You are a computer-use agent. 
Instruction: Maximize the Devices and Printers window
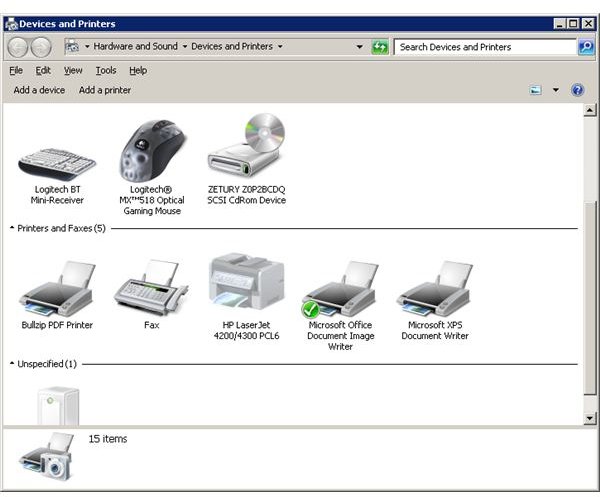pyautogui.click(x=573, y=24)
